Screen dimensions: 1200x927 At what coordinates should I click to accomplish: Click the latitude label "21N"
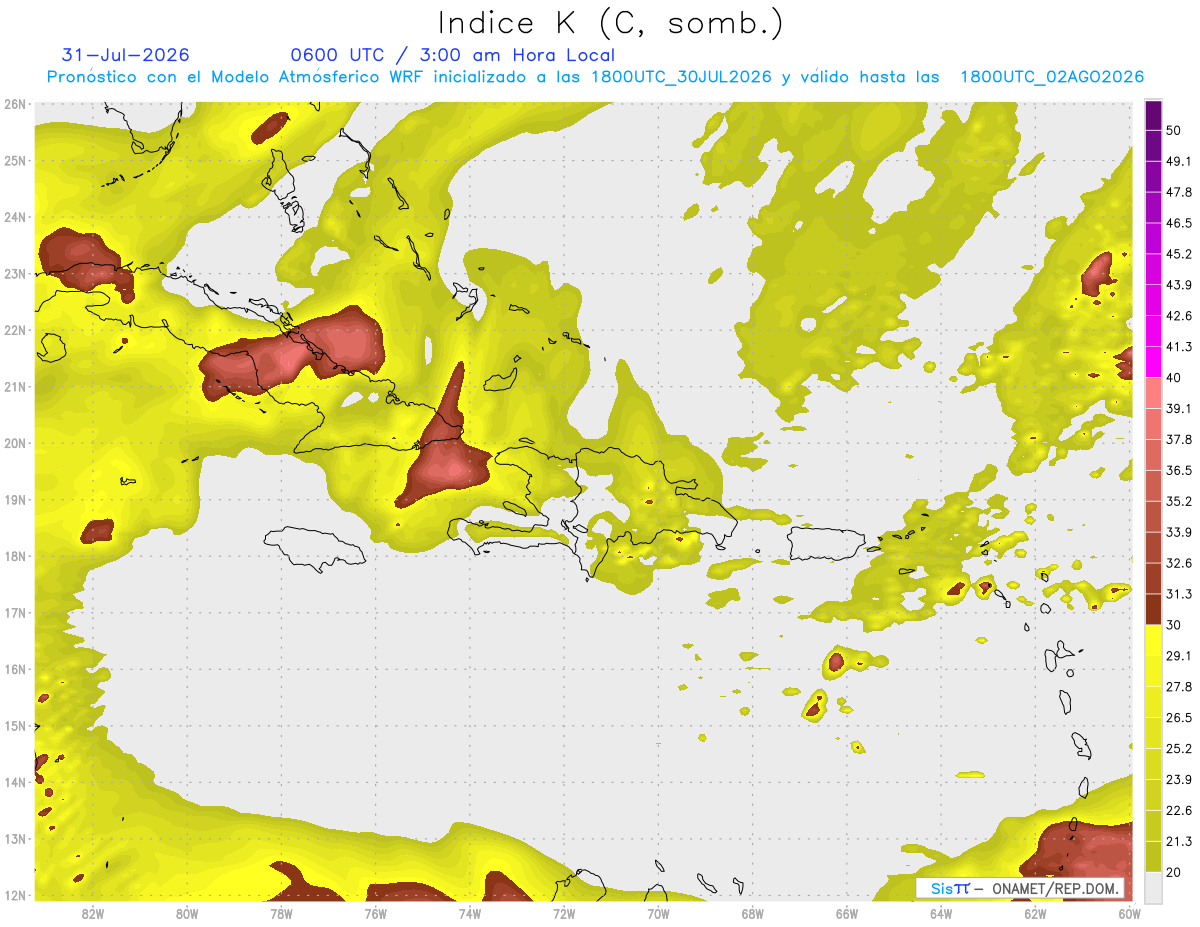(x=15, y=387)
